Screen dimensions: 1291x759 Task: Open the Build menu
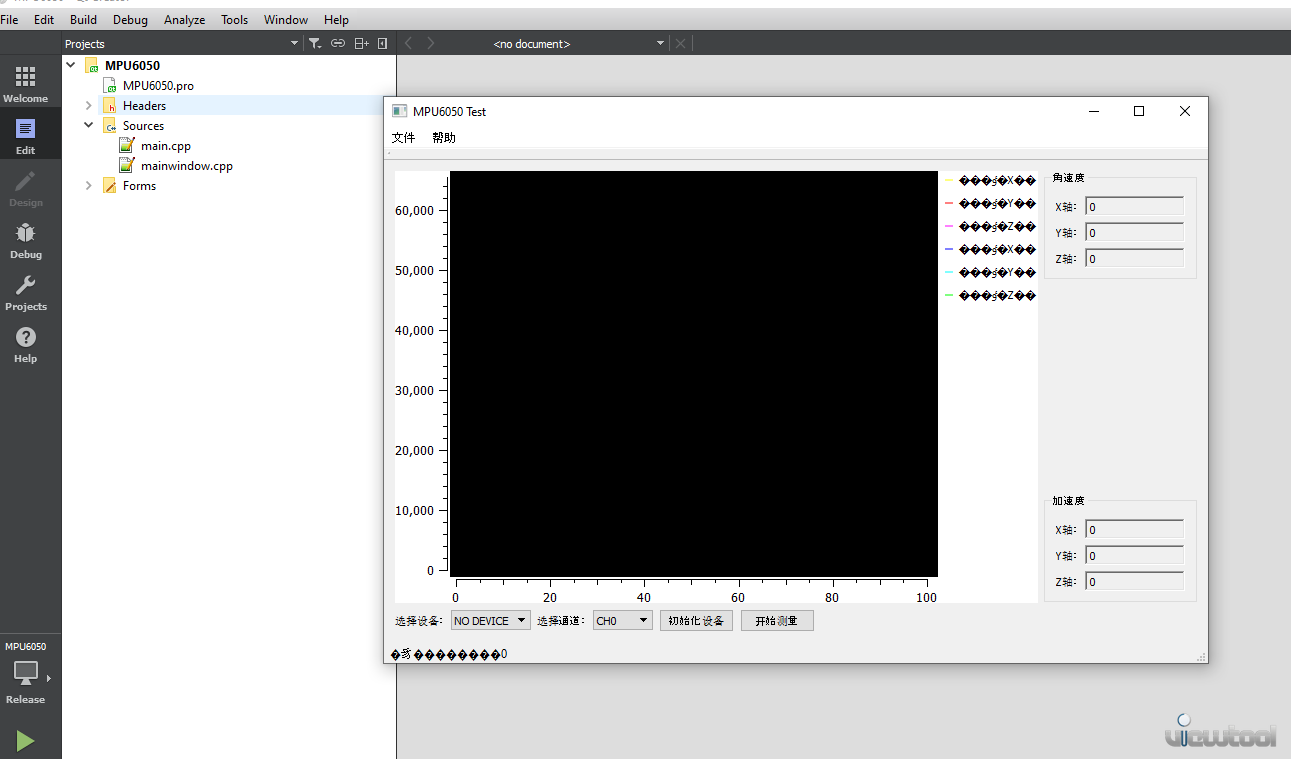click(x=83, y=19)
